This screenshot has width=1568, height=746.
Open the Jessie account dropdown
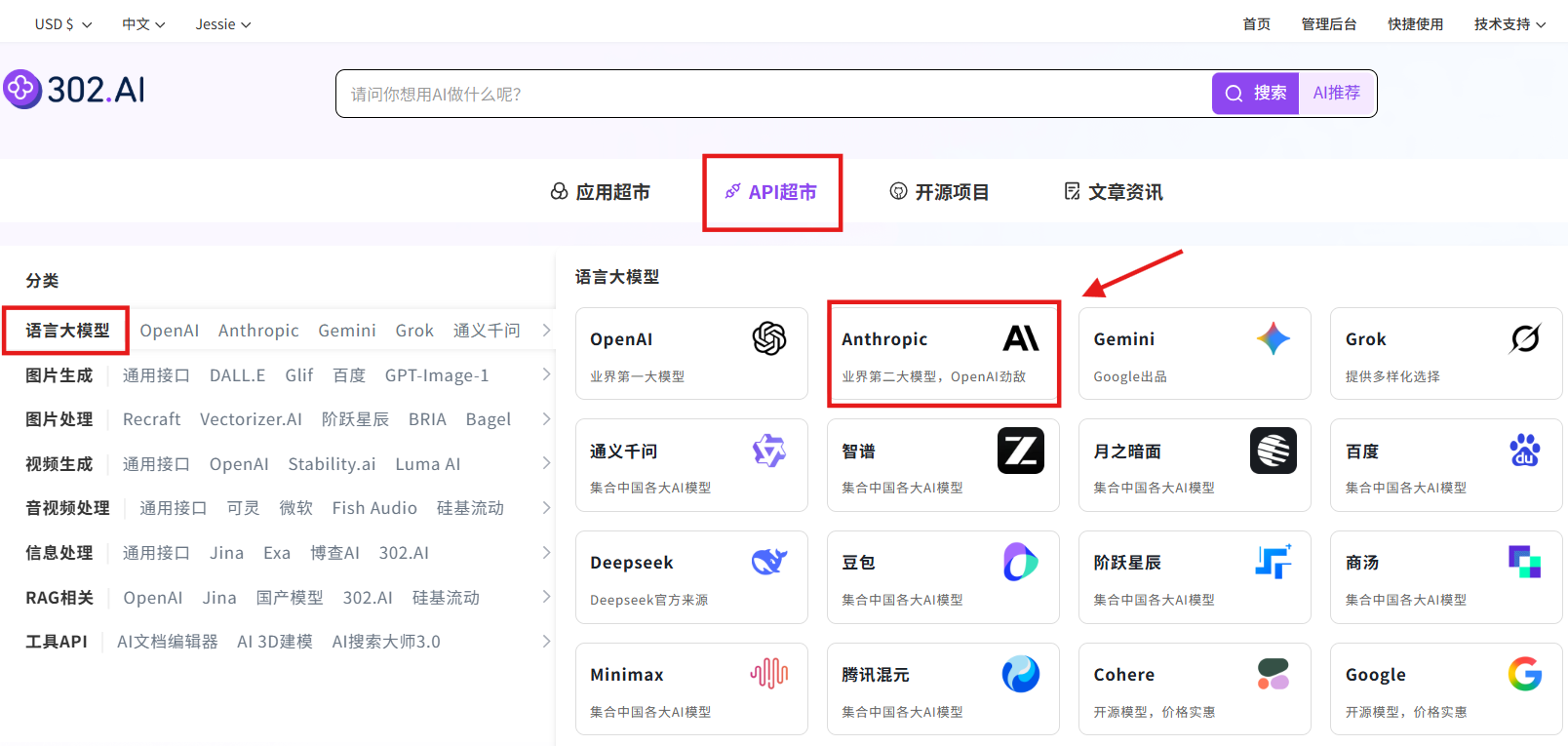[x=223, y=24]
